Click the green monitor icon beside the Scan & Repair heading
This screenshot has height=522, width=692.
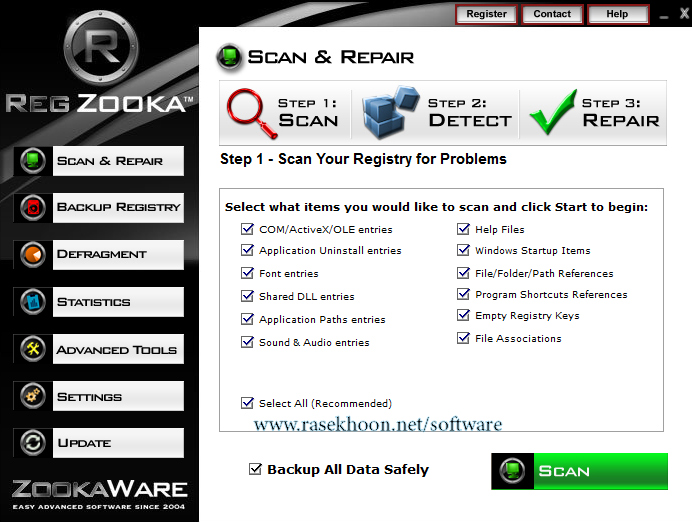point(229,57)
